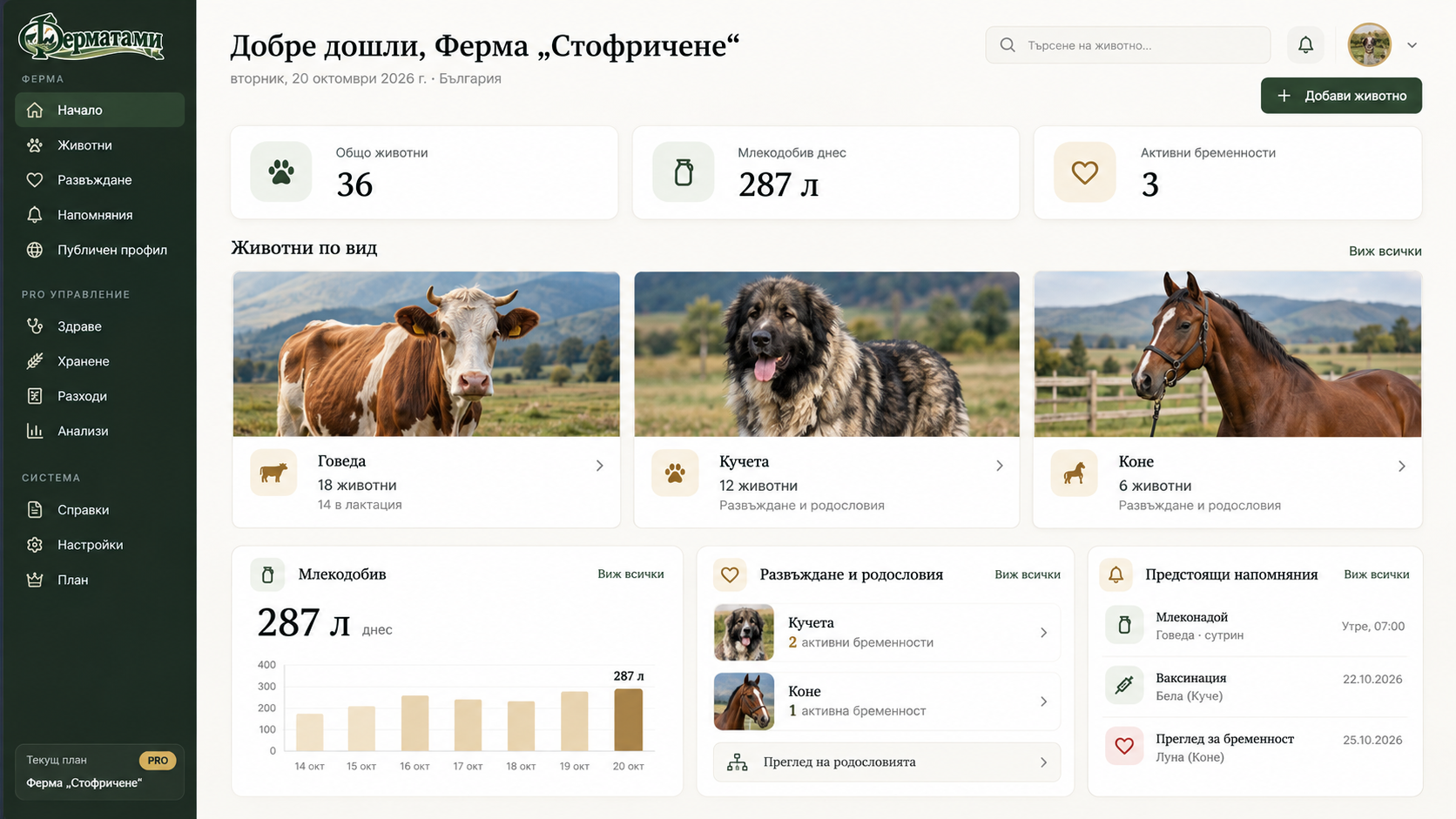Click the stethoscope icon for Здраве
The image size is (1456, 819).
pos(35,326)
